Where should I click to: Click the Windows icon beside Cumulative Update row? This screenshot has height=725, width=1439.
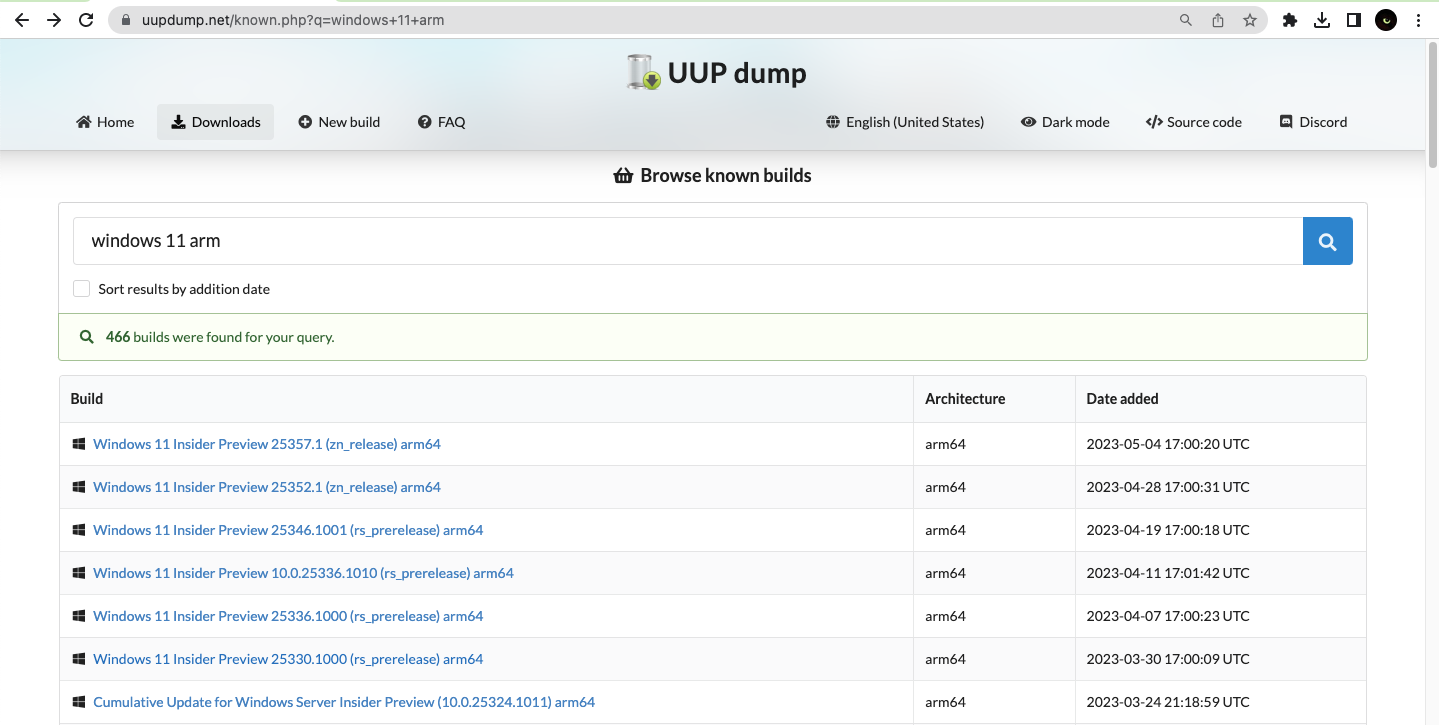(x=79, y=702)
